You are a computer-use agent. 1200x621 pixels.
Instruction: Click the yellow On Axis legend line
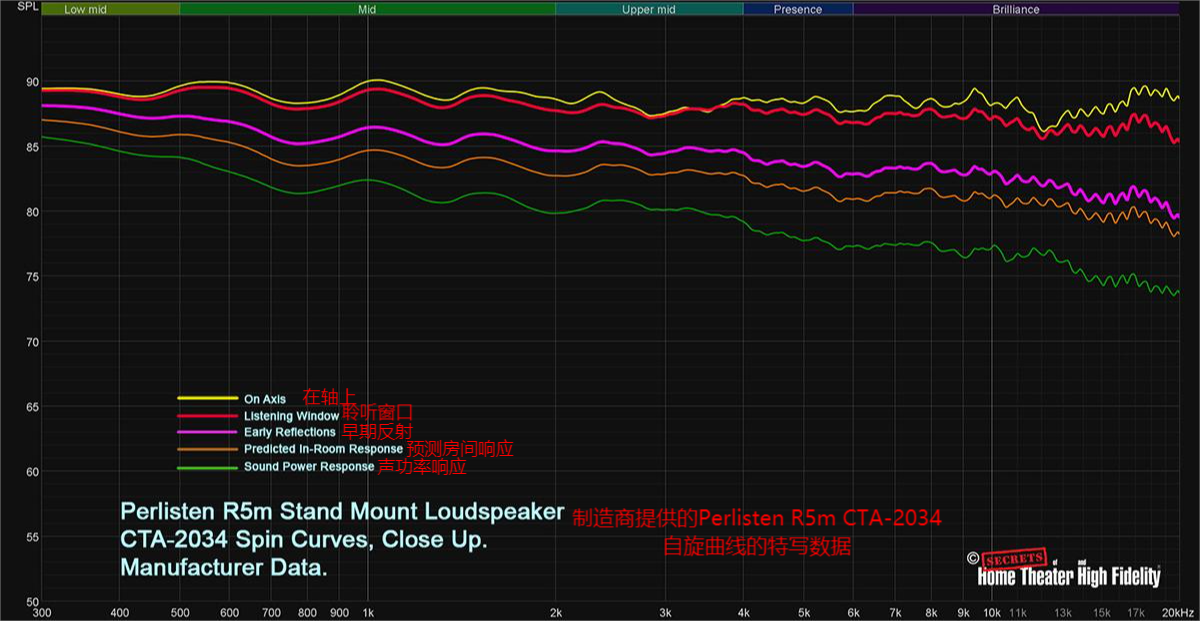(x=207, y=399)
